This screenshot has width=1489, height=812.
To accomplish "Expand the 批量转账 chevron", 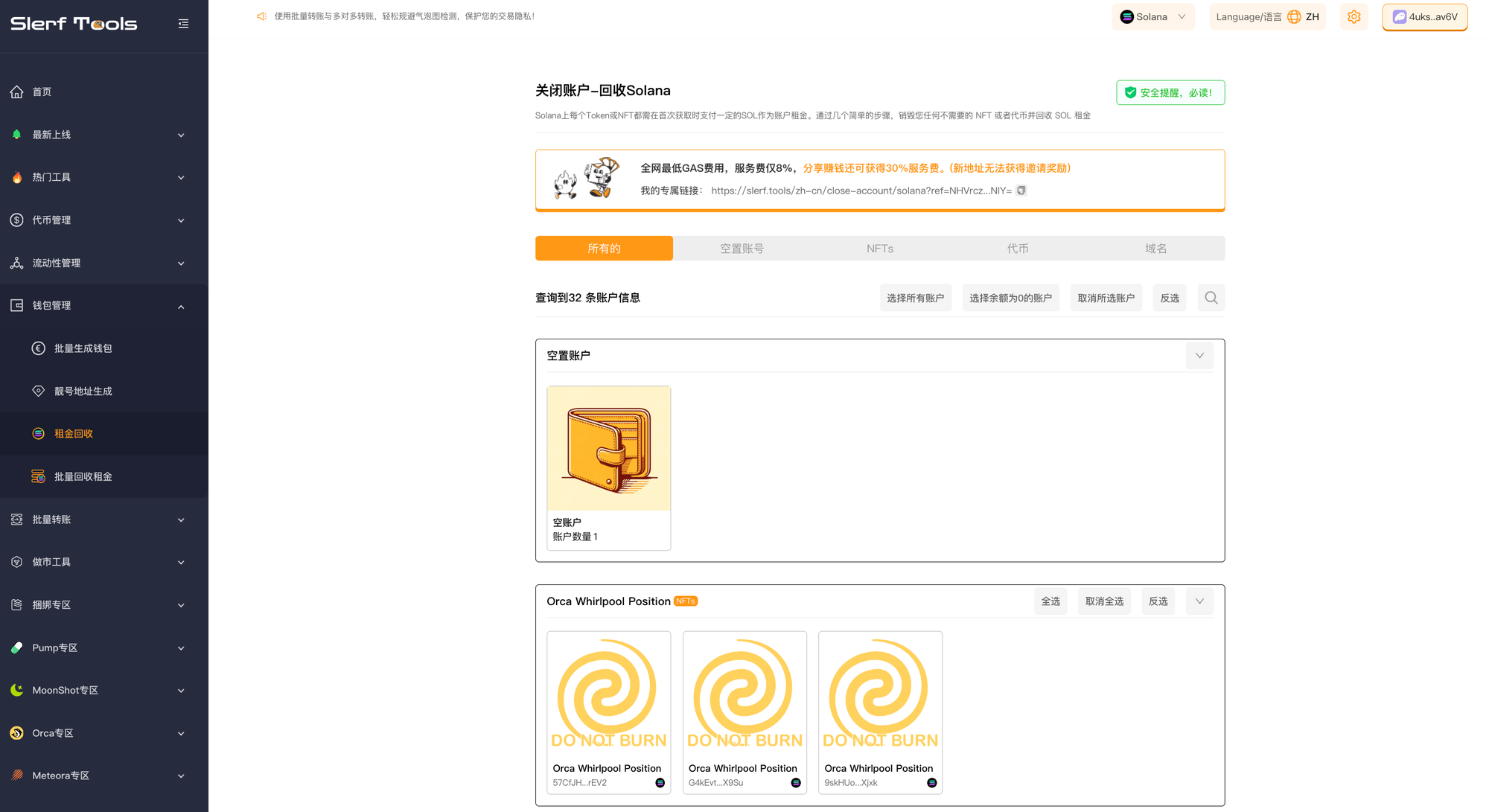I will (x=181, y=520).
